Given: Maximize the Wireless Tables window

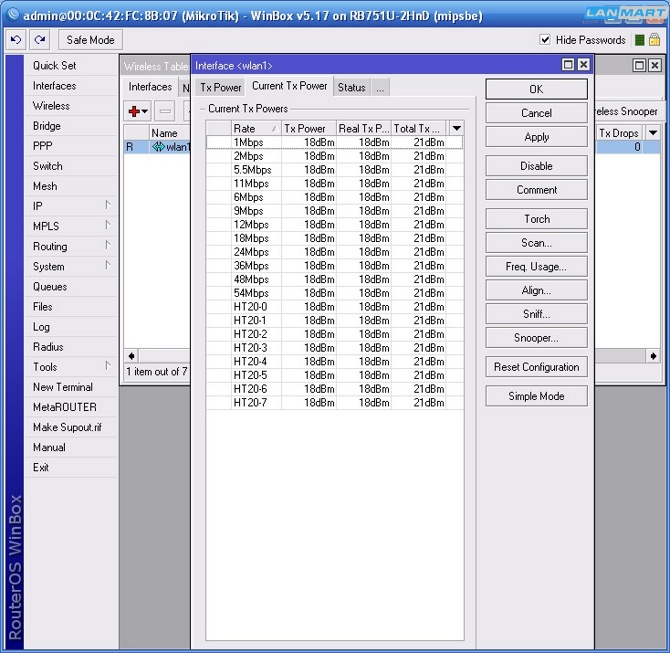Looking at the screenshot, I should (x=639, y=65).
